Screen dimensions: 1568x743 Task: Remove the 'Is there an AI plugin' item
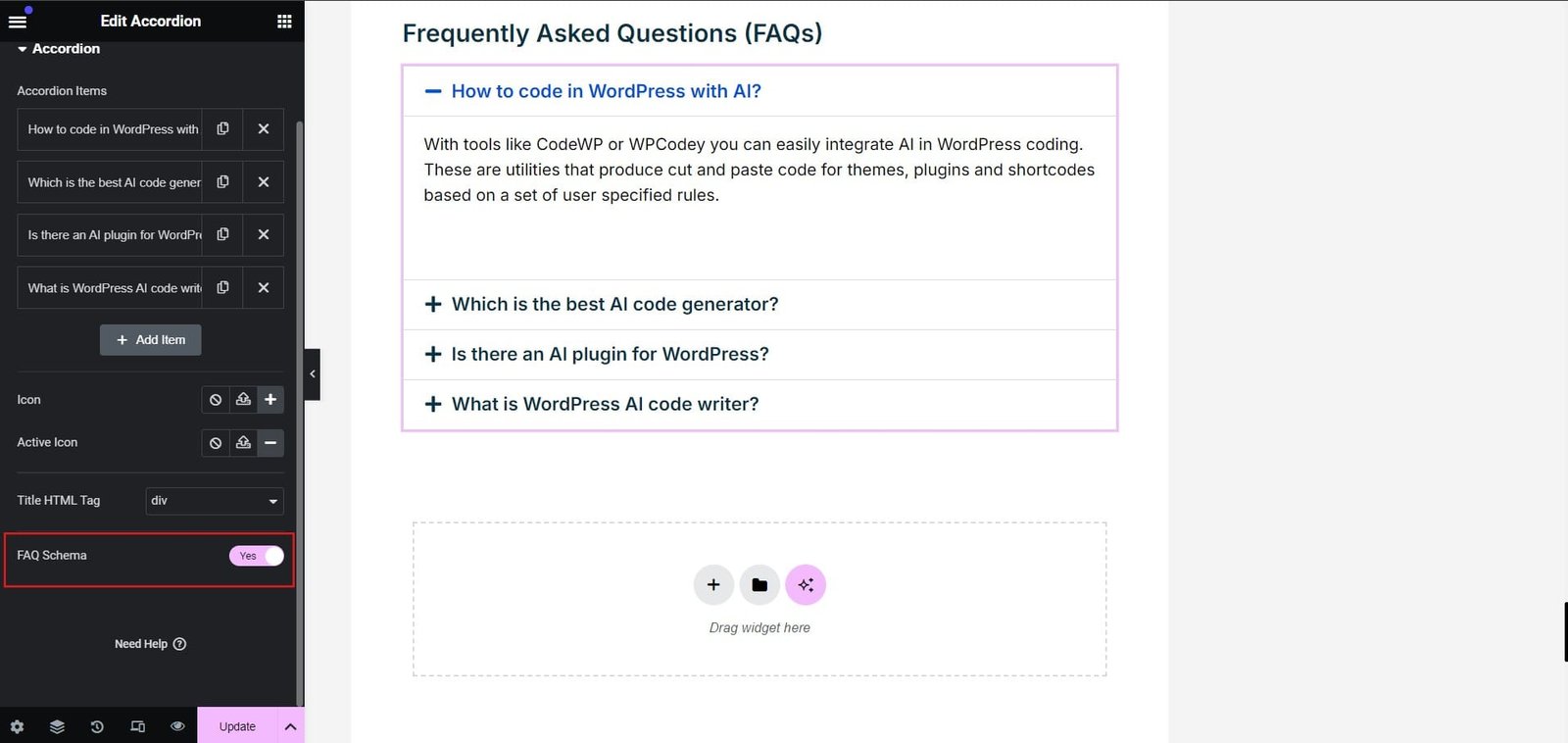(x=264, y=234)
